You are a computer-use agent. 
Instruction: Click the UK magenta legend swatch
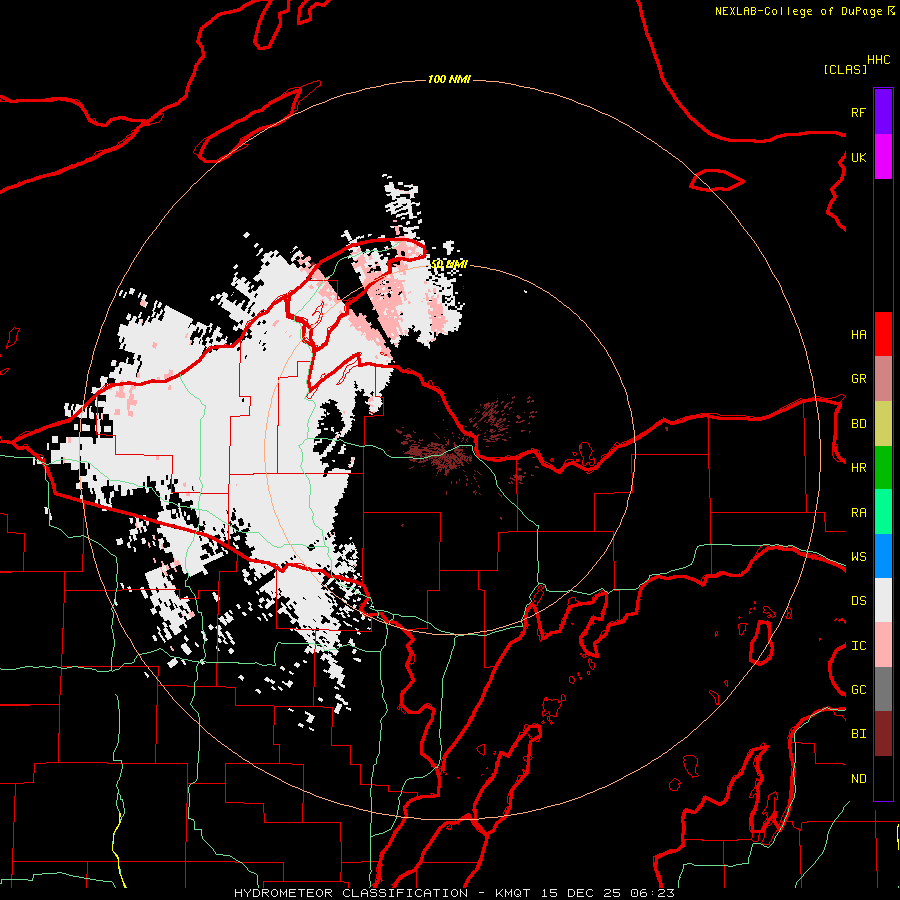pyautogui.click(x=883, y=157)
